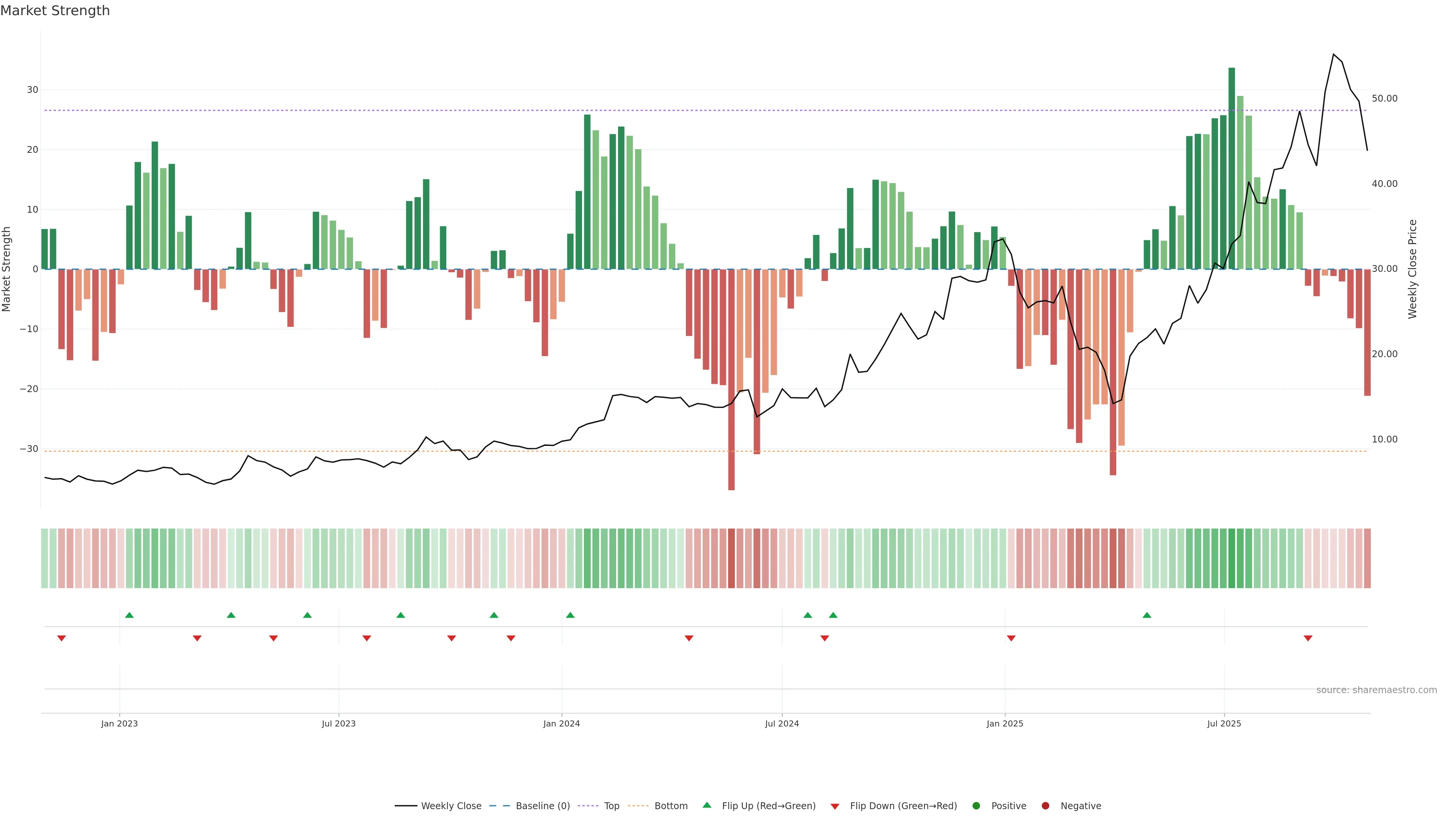Click the Market Strength chart title

tap(55, 10)
